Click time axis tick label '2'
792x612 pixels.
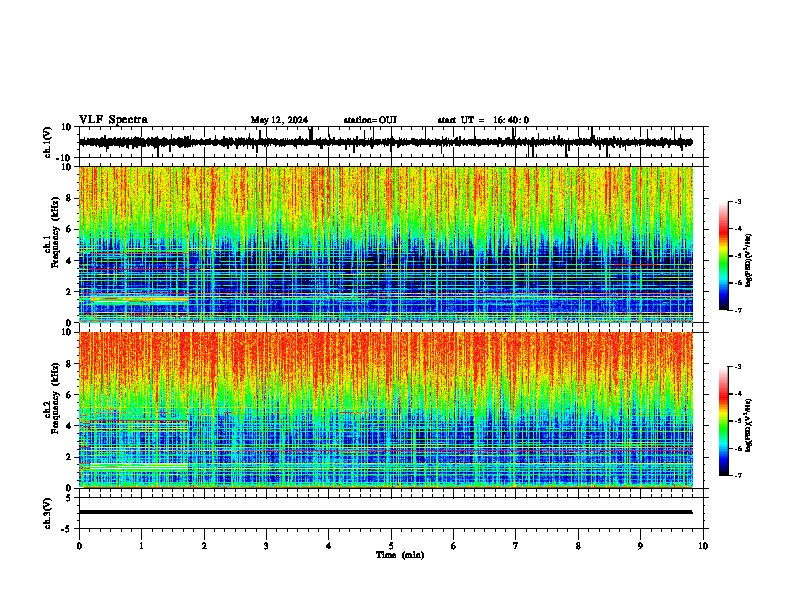[204, 546]
